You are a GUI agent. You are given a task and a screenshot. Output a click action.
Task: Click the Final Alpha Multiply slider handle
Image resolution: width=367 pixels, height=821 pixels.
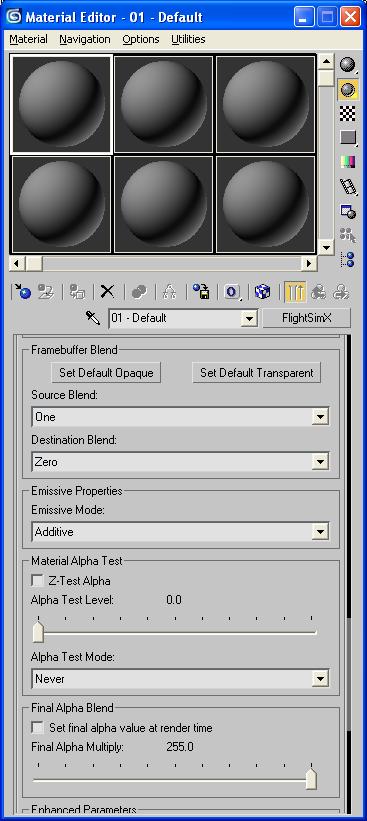[x=311, y=779]
